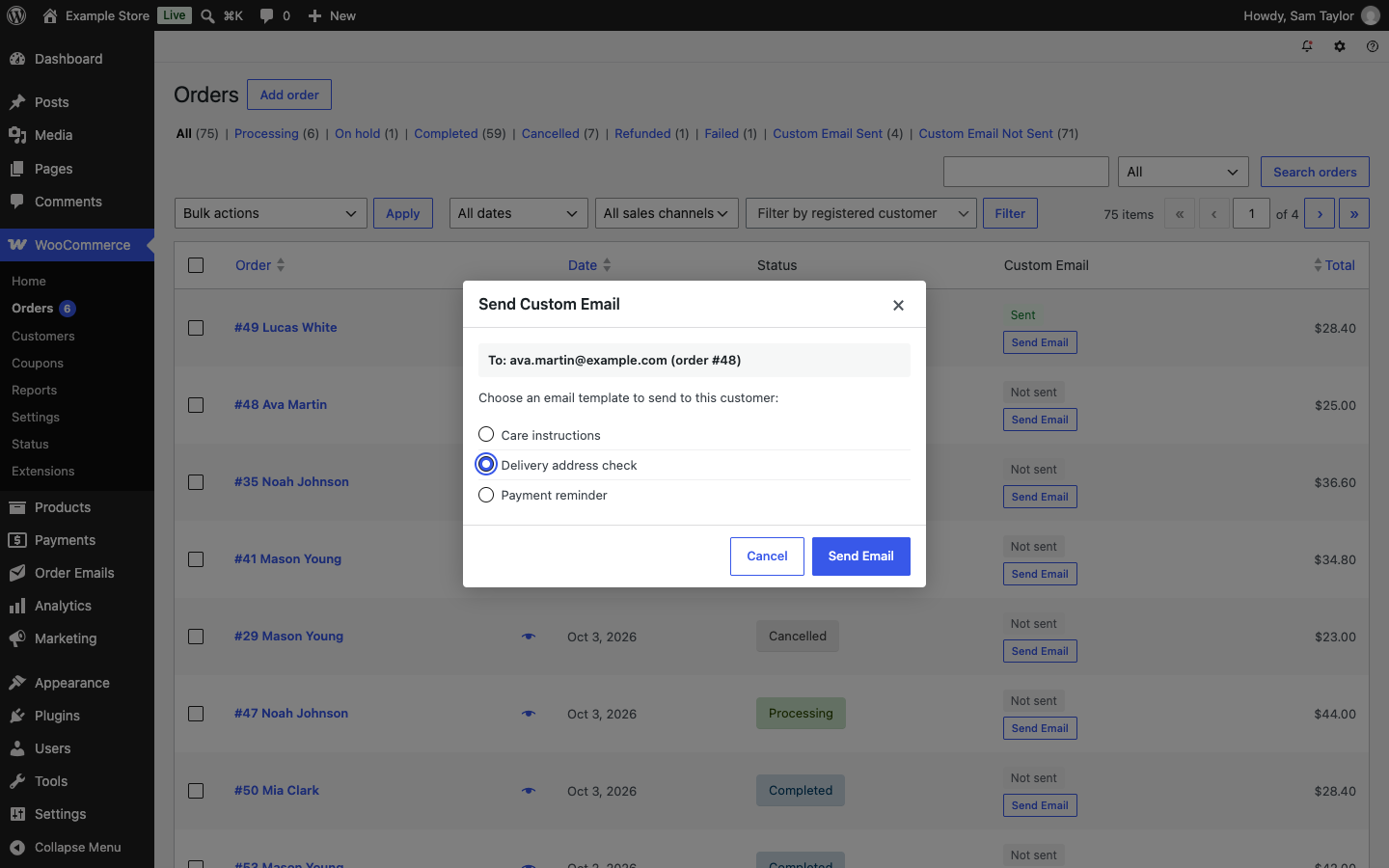Open the comments bubble in admin bar
This screenshot has height=868, width=1389.
pos(266,15)
